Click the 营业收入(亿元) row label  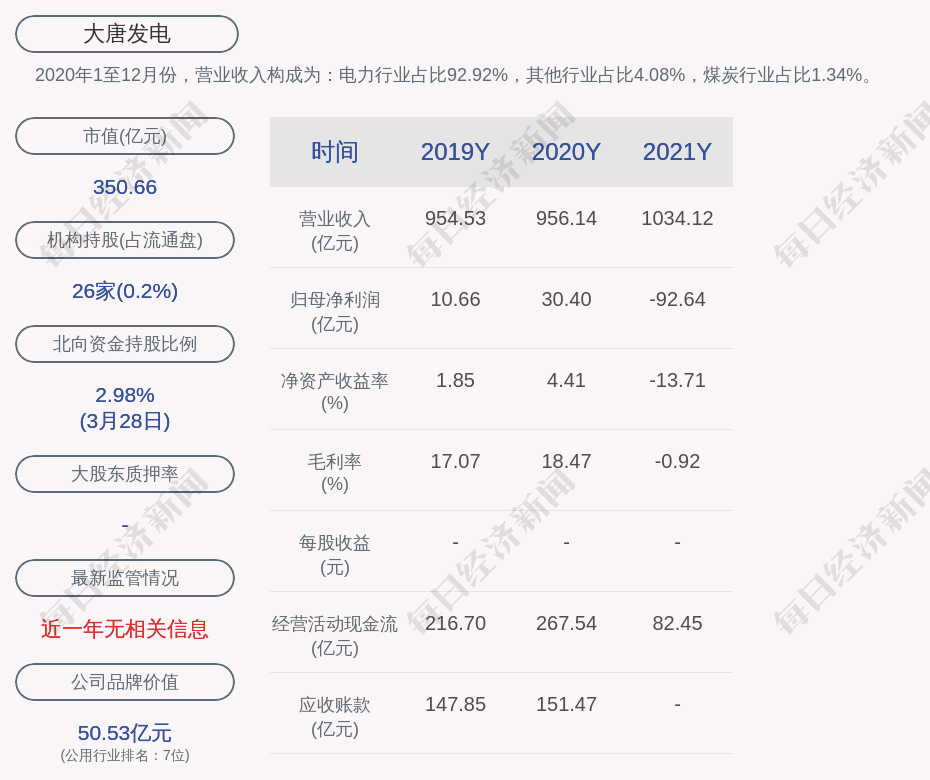coord(335,231)
